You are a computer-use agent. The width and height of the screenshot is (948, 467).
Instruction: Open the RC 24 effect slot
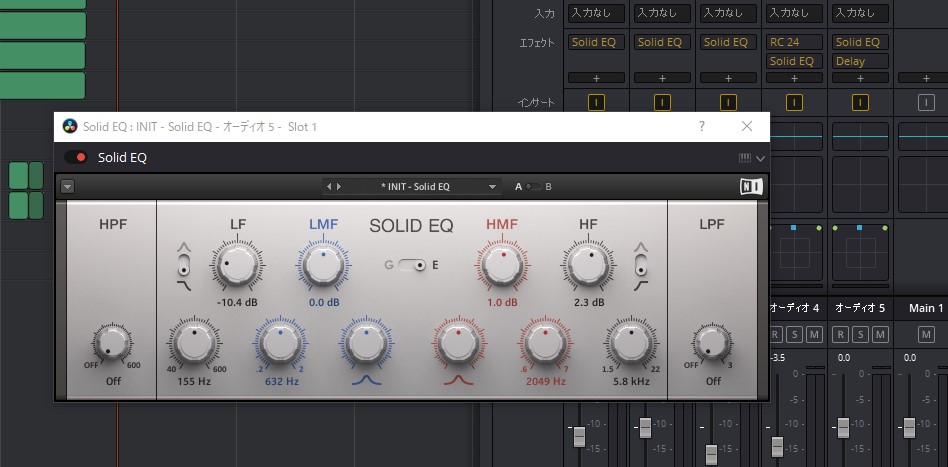click(x=794, y=42)
